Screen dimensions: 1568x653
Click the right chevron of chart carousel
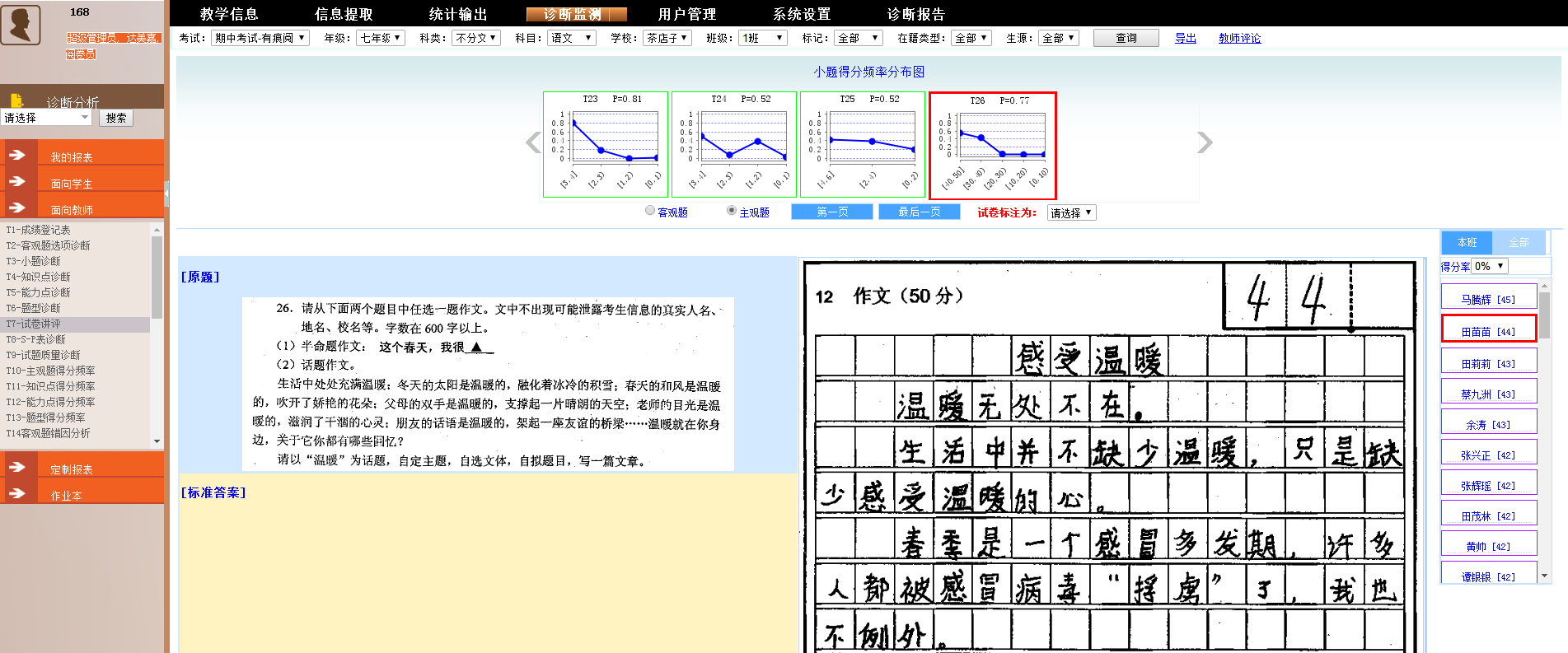(x=1205, y=142)
